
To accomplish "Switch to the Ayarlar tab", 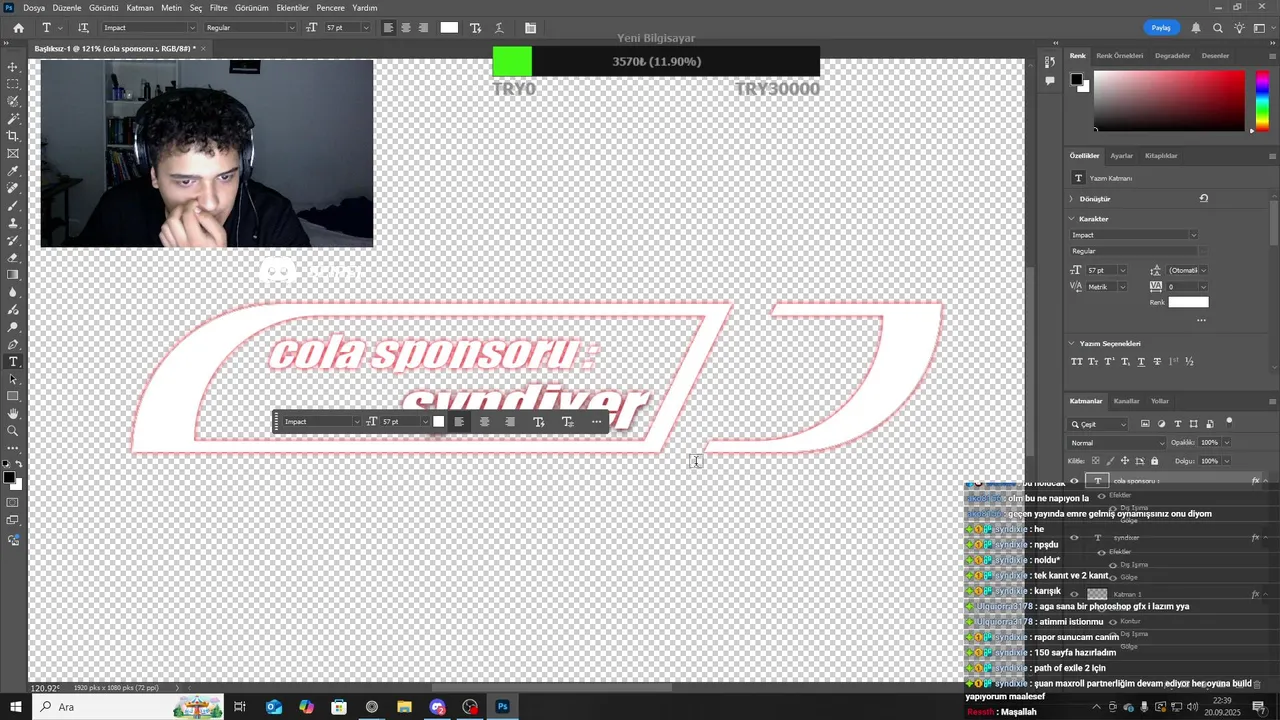I will tap(1122, 156).
